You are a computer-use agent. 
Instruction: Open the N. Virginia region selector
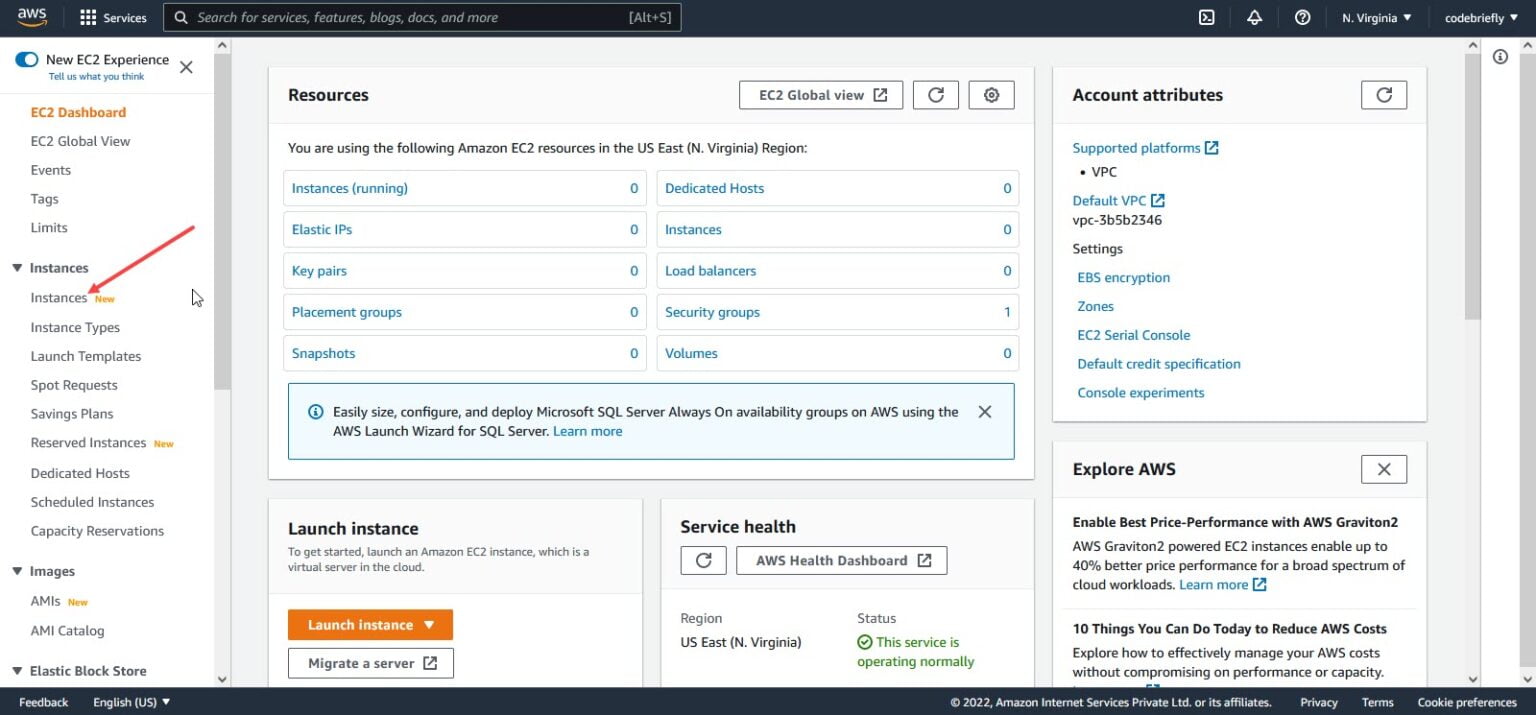click(x=1376, y=17)
